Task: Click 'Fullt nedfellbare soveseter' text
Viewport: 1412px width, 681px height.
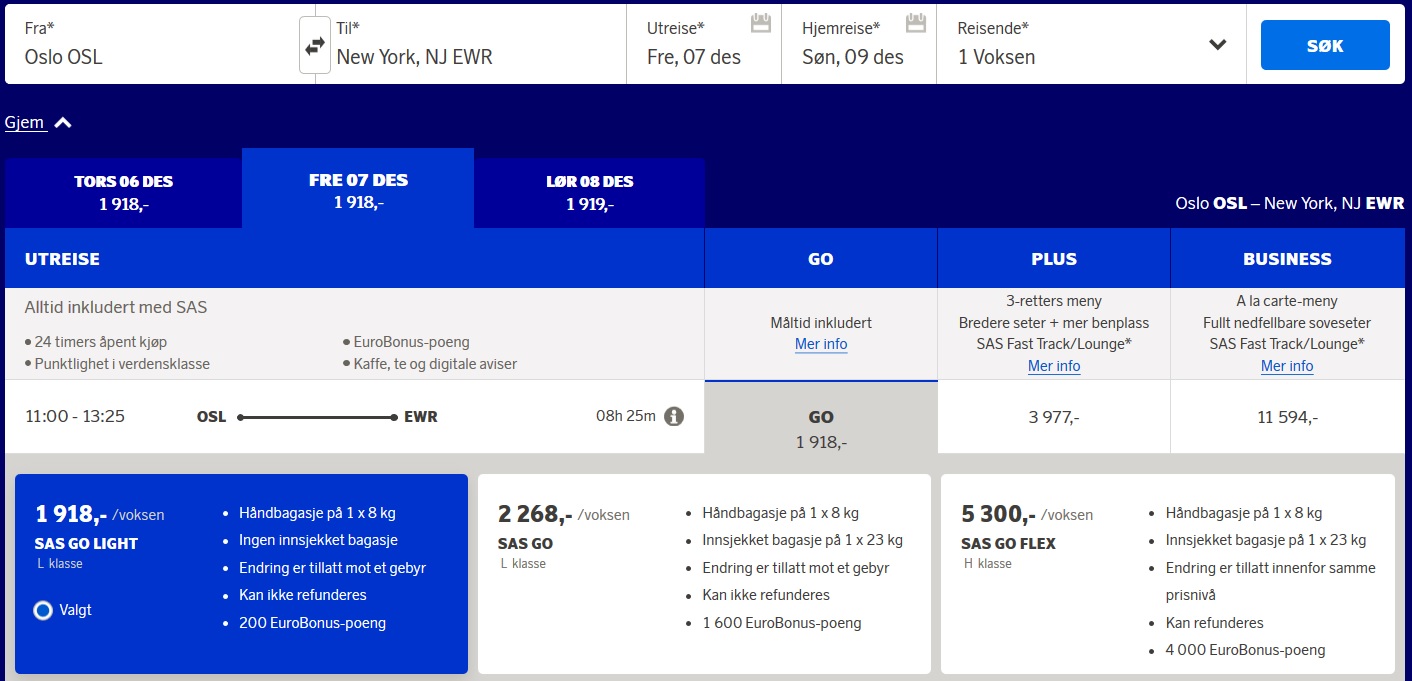Action: (1287, 323)
